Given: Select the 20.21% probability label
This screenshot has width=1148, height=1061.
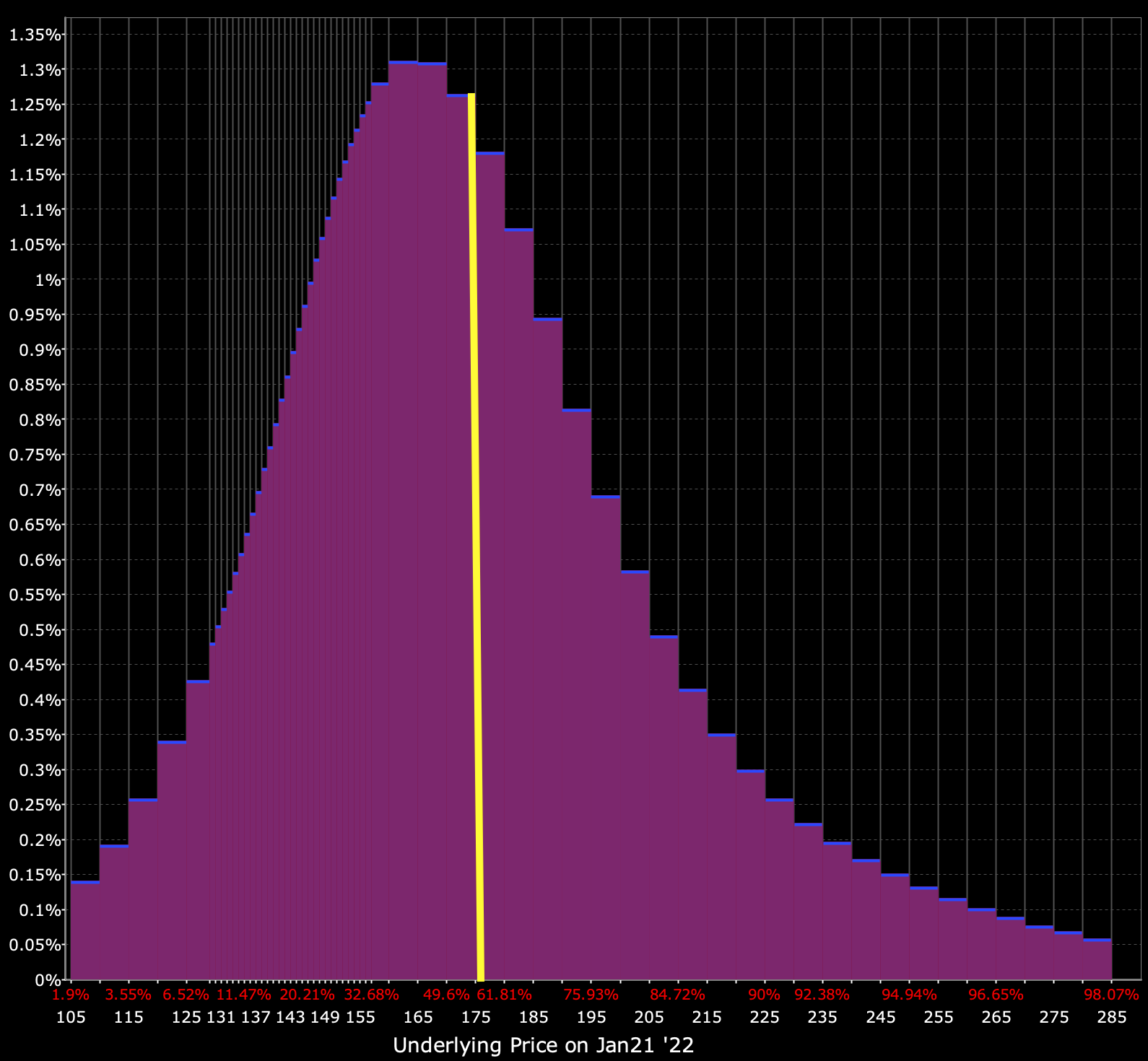Looking at the screenshot, I should click(x=308, y=995).
